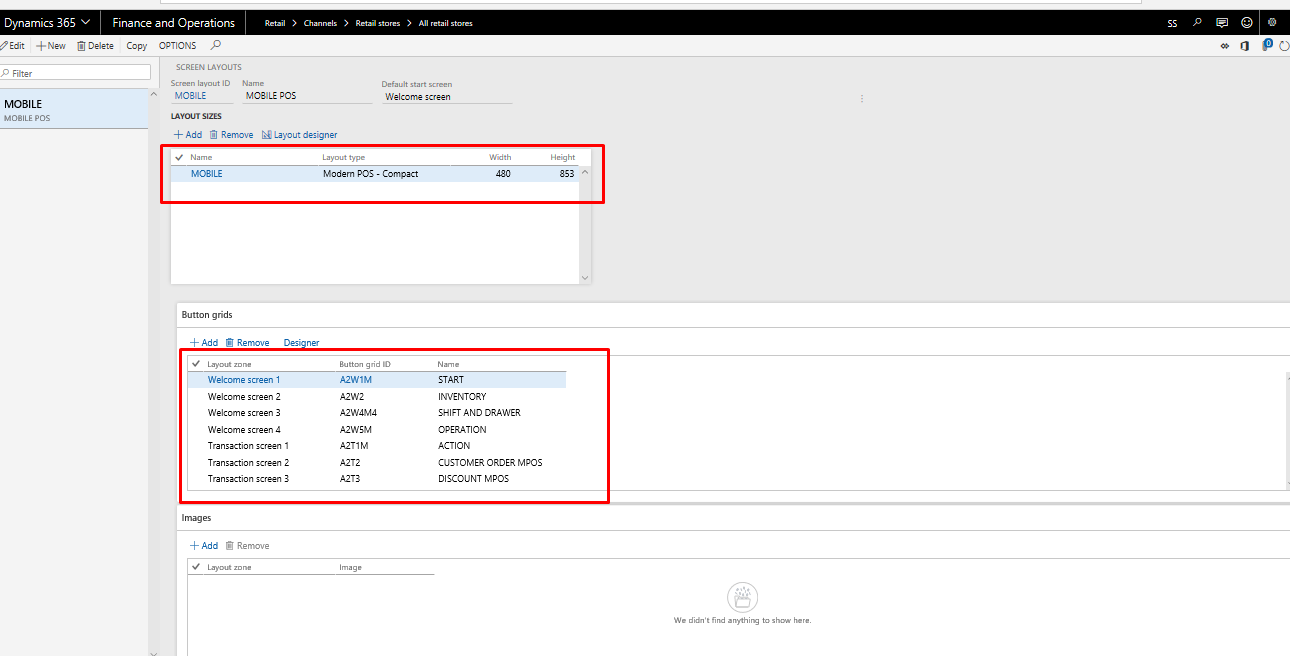The image size is (1290, 656).
Task: Open the Layout designer
Action: [299, 135]
